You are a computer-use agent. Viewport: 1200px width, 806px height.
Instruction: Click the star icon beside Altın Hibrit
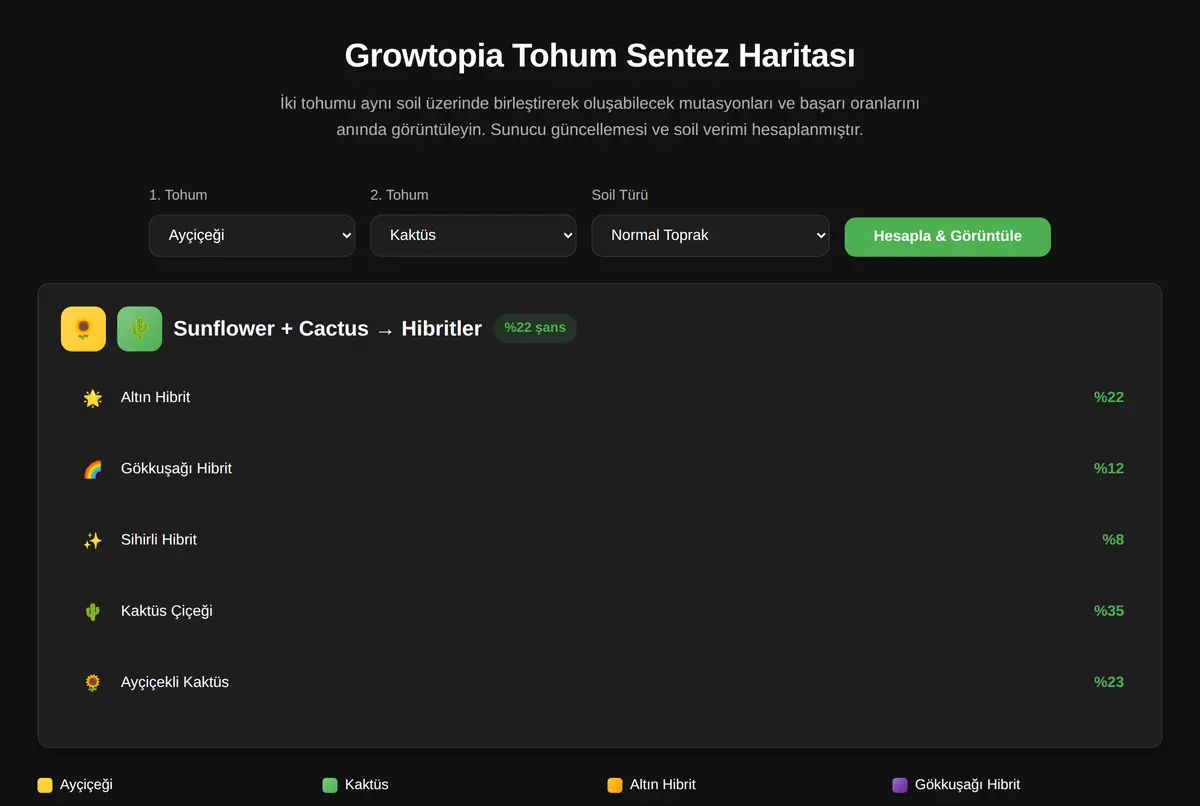pos(93,398)
